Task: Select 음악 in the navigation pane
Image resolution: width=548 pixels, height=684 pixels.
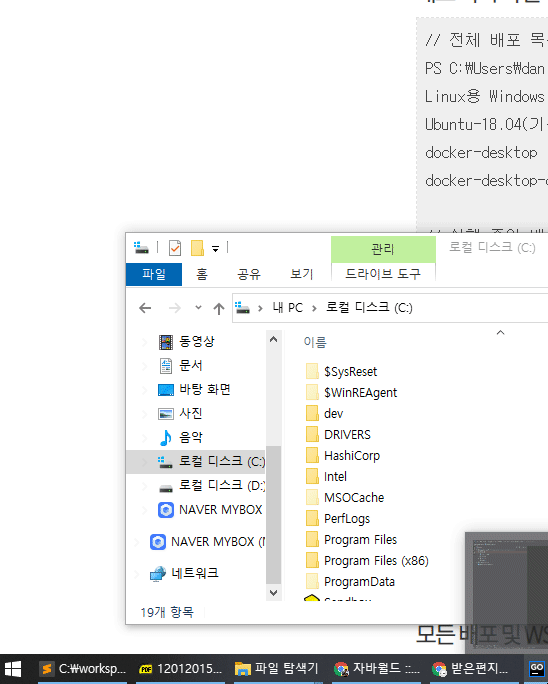Action: (191, 437)
